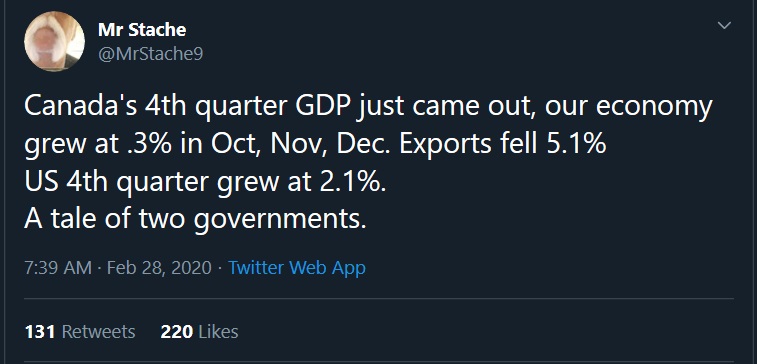The width and height of the screenshot is (757, 364).
Task: Click the line 'A tale of two governments.'
Action: pyautogui.click(x=195, y=218)
